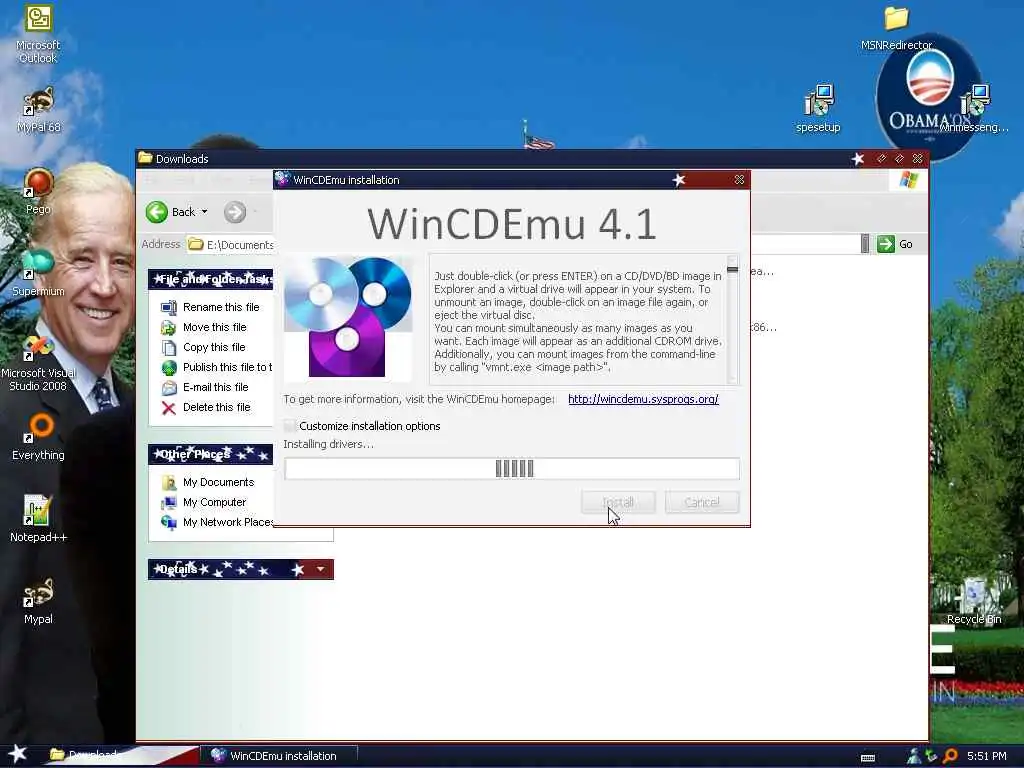The image size is (1024, 768).
Task: Switch to WinCDEmu installation taskbar button
Action: tap(277, 756)
